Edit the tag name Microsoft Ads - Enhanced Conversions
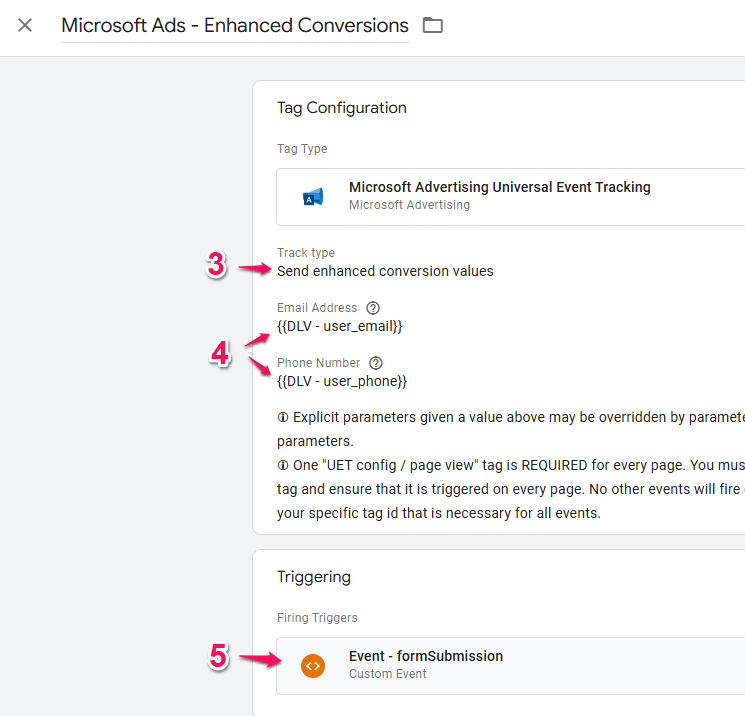 235,26
